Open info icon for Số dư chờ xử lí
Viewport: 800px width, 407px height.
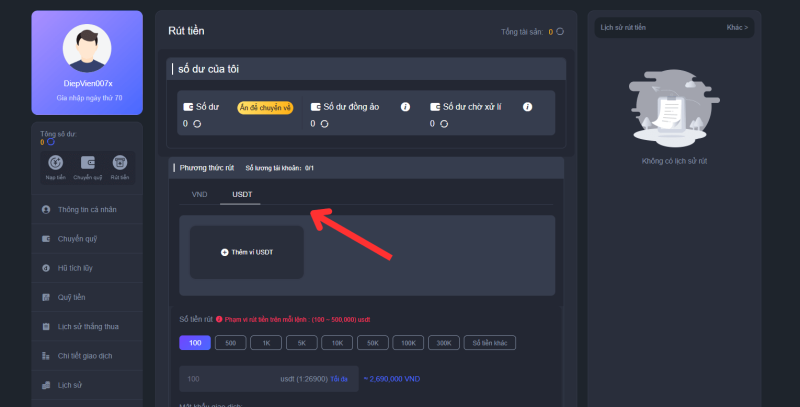[528, 107]
